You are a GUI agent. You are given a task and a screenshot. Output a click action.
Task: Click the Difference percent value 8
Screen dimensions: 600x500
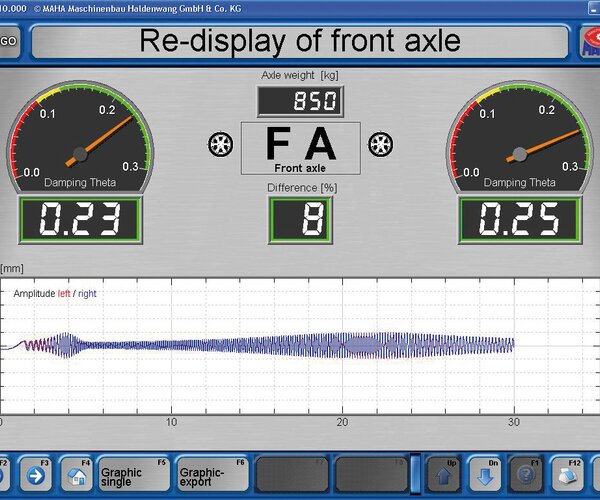[x=300, y=220]
